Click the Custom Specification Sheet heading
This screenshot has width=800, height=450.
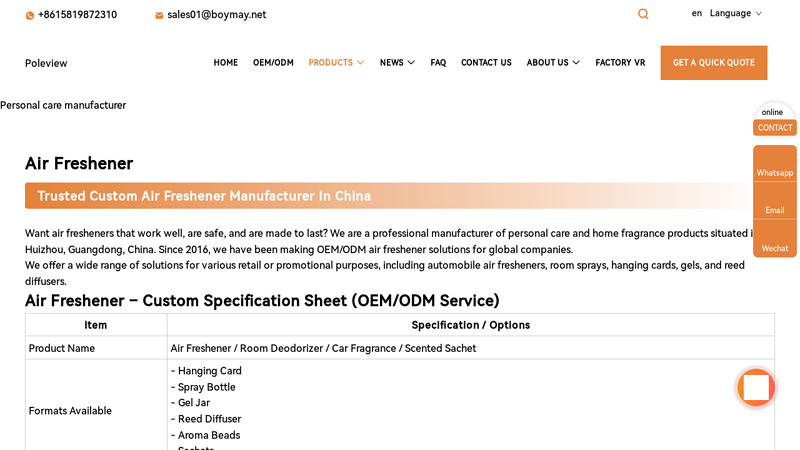click(262, 301)
